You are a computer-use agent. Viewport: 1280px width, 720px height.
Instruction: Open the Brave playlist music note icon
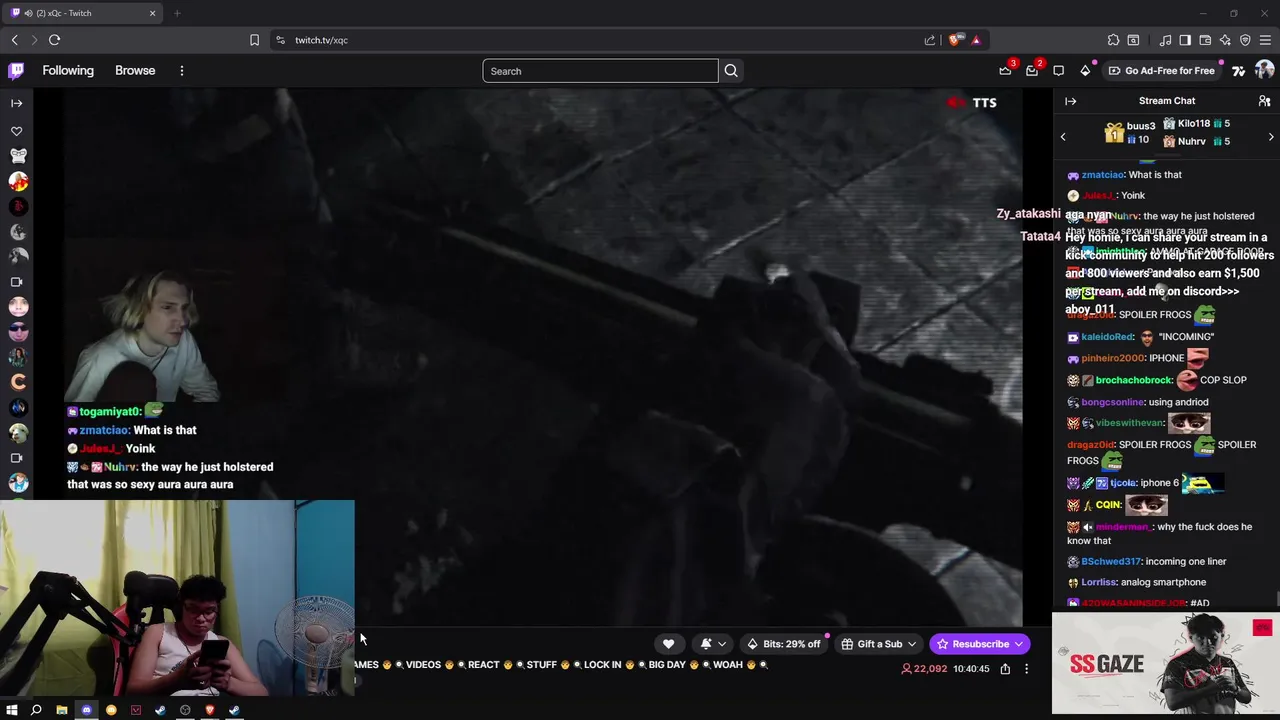1165,40
